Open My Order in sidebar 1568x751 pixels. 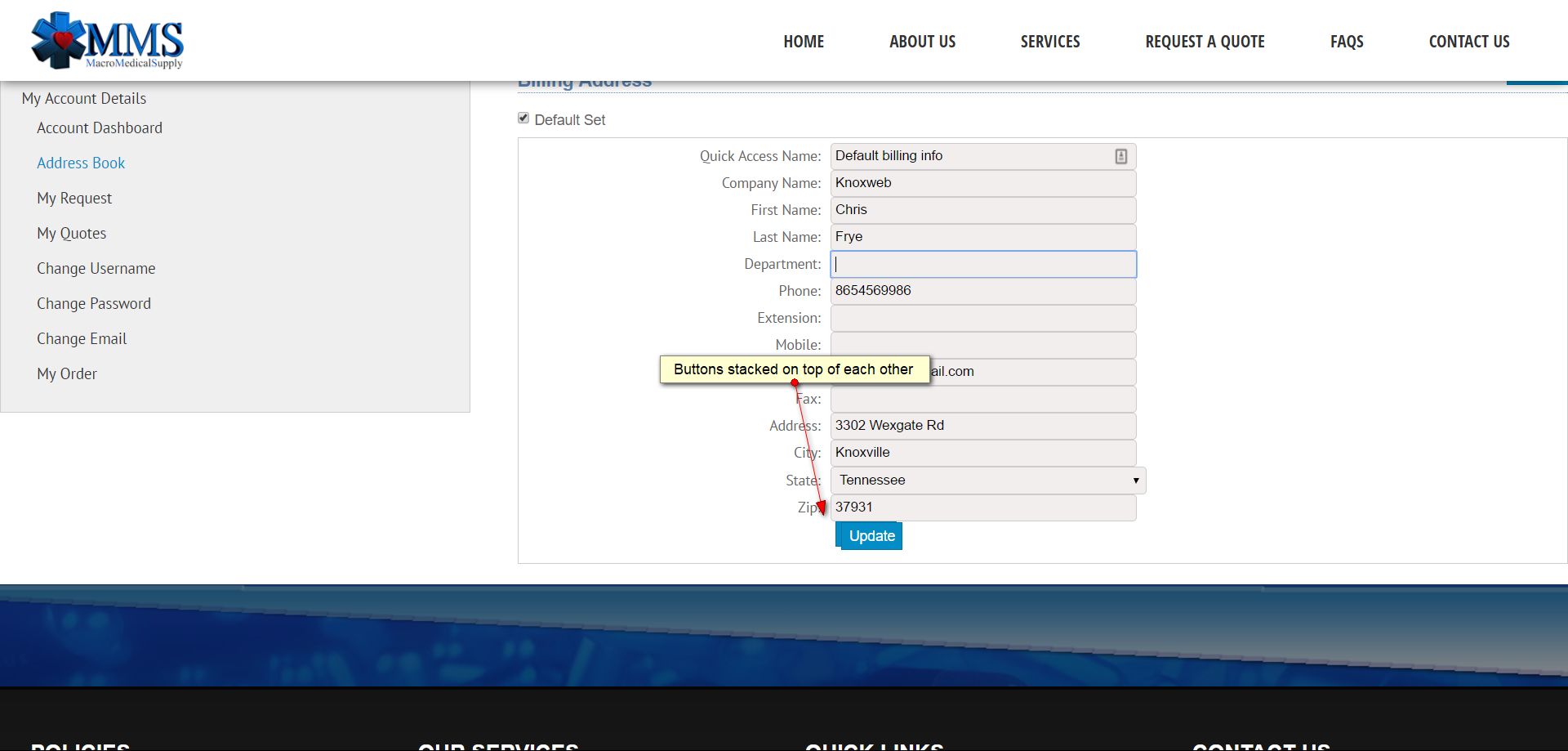click(67, 374)
